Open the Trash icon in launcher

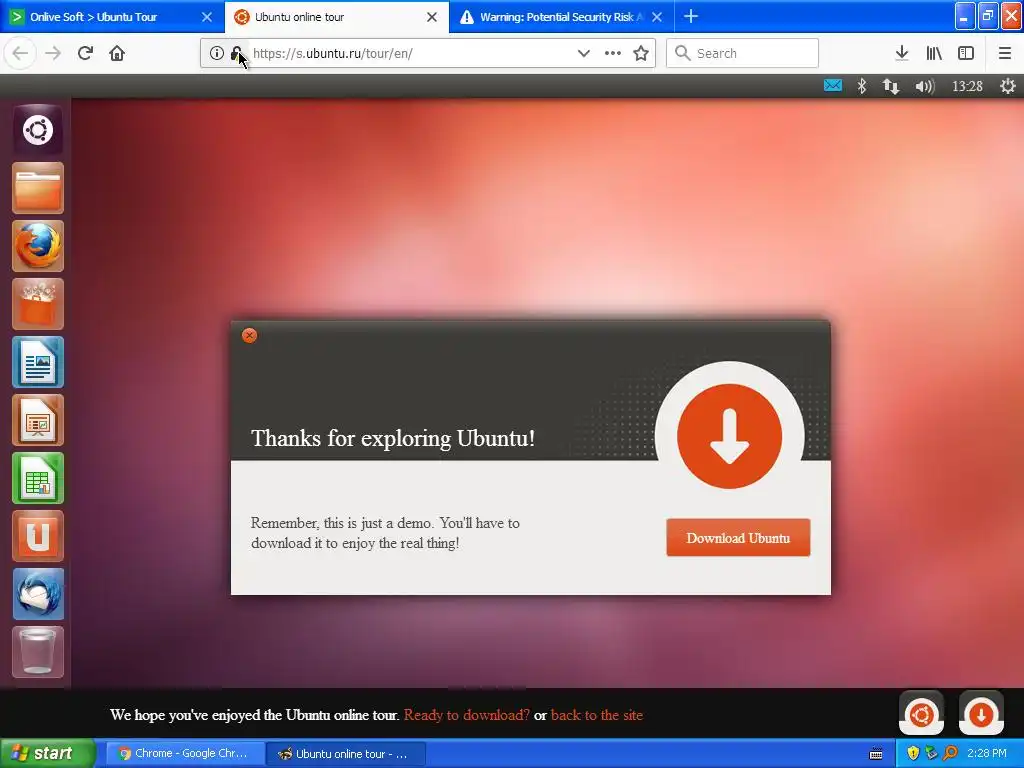click(x=38, y=652)
